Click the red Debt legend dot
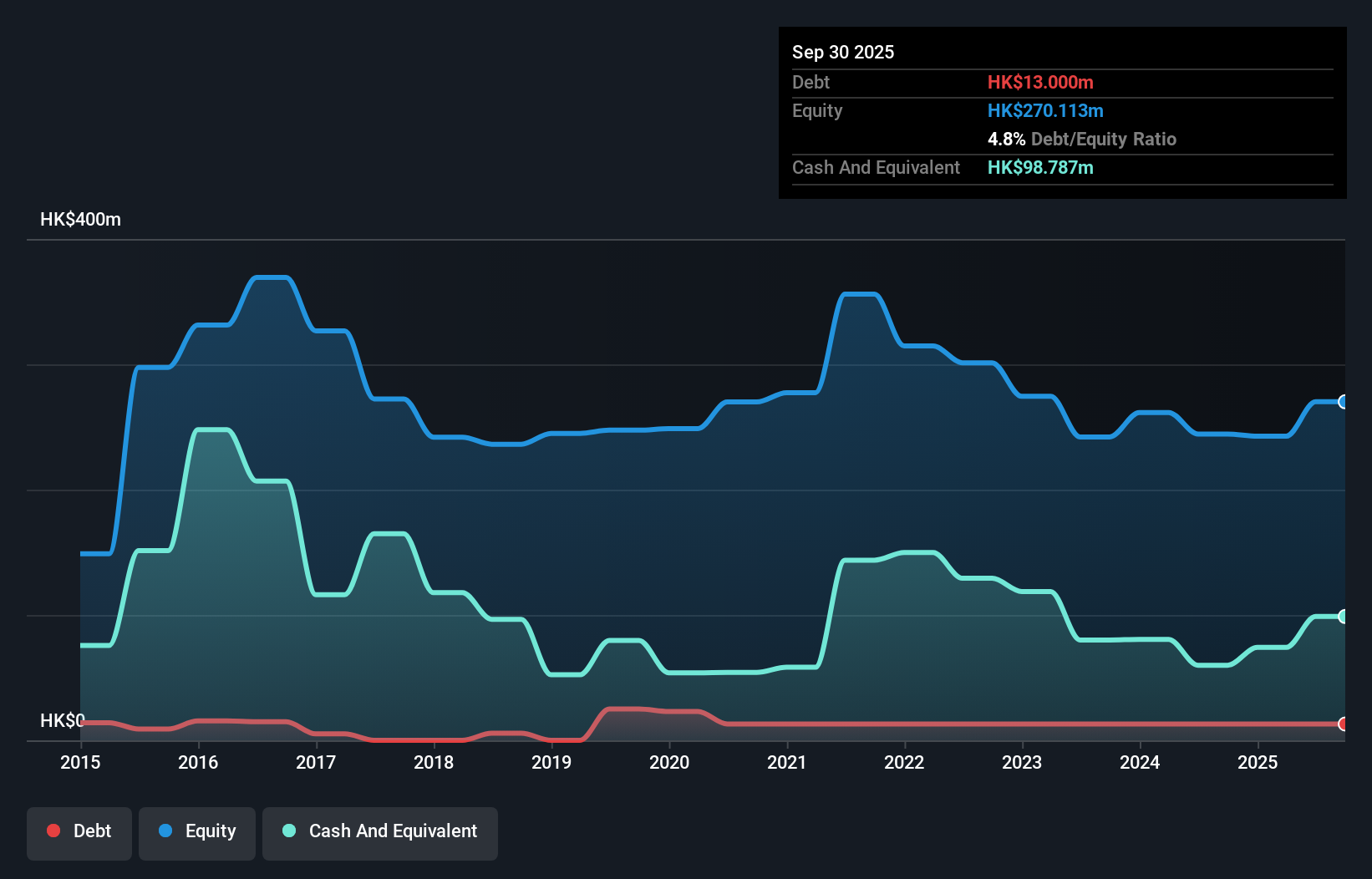This screenshot has width=1372, height=879. 53,831
